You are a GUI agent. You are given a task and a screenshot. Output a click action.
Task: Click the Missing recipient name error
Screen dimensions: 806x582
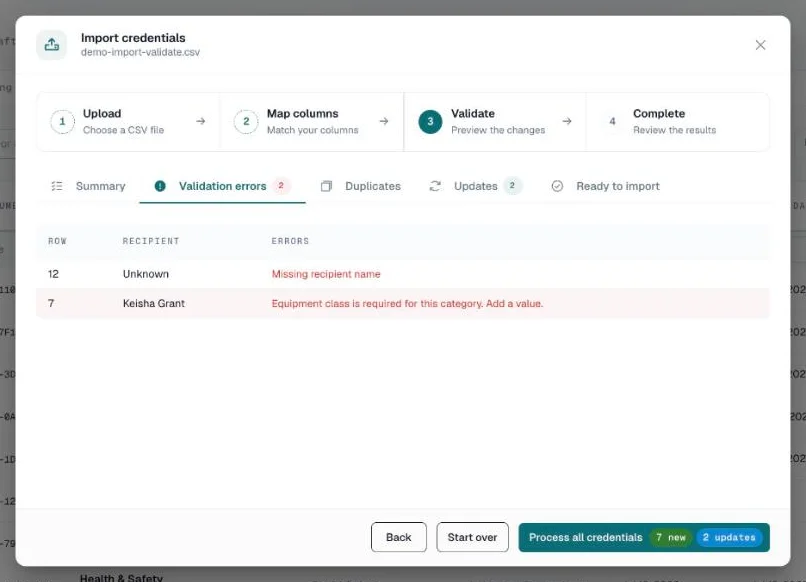click(x=326, y=274)
